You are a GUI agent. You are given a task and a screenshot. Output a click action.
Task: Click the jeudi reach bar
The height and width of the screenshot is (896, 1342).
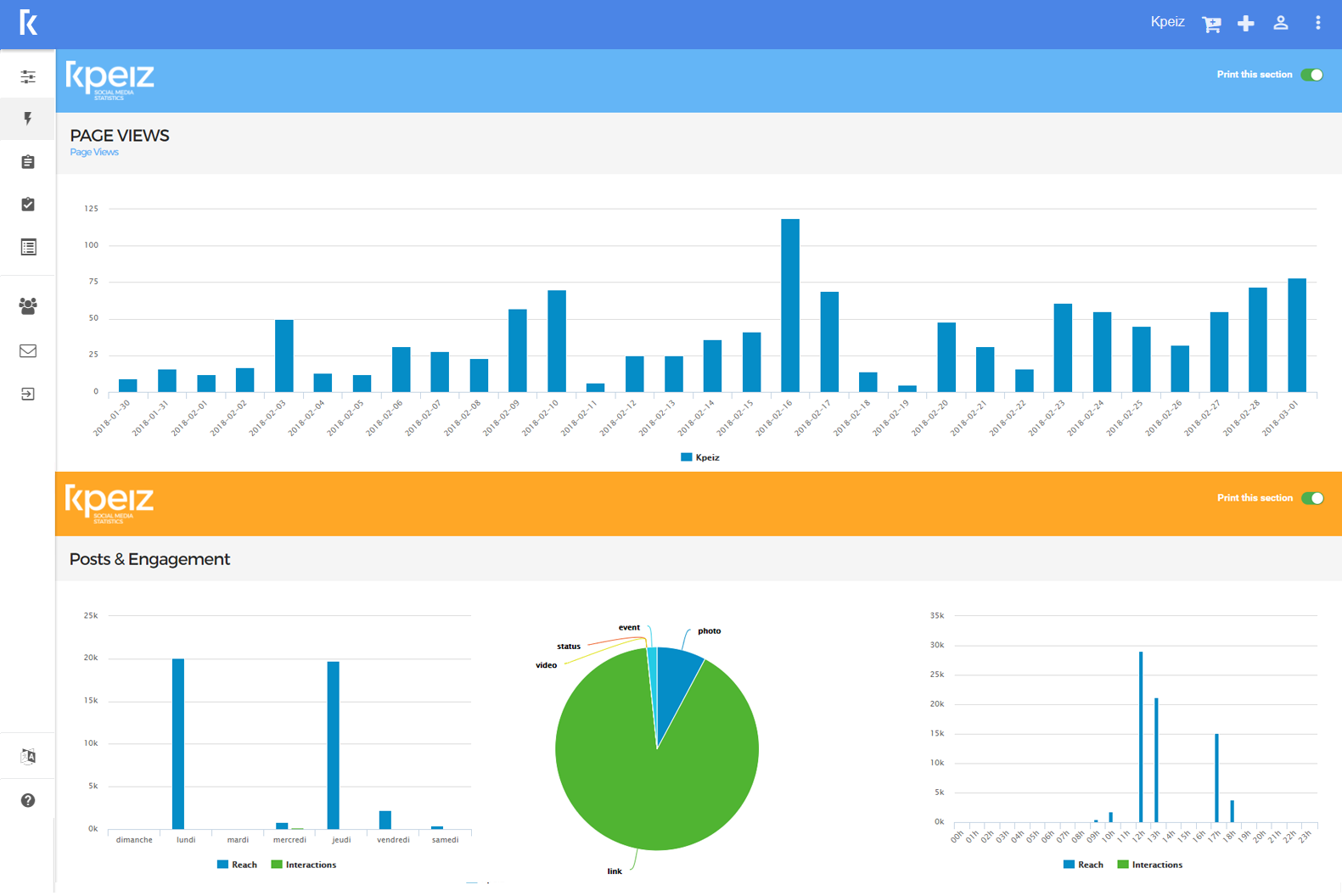[334, 745]
